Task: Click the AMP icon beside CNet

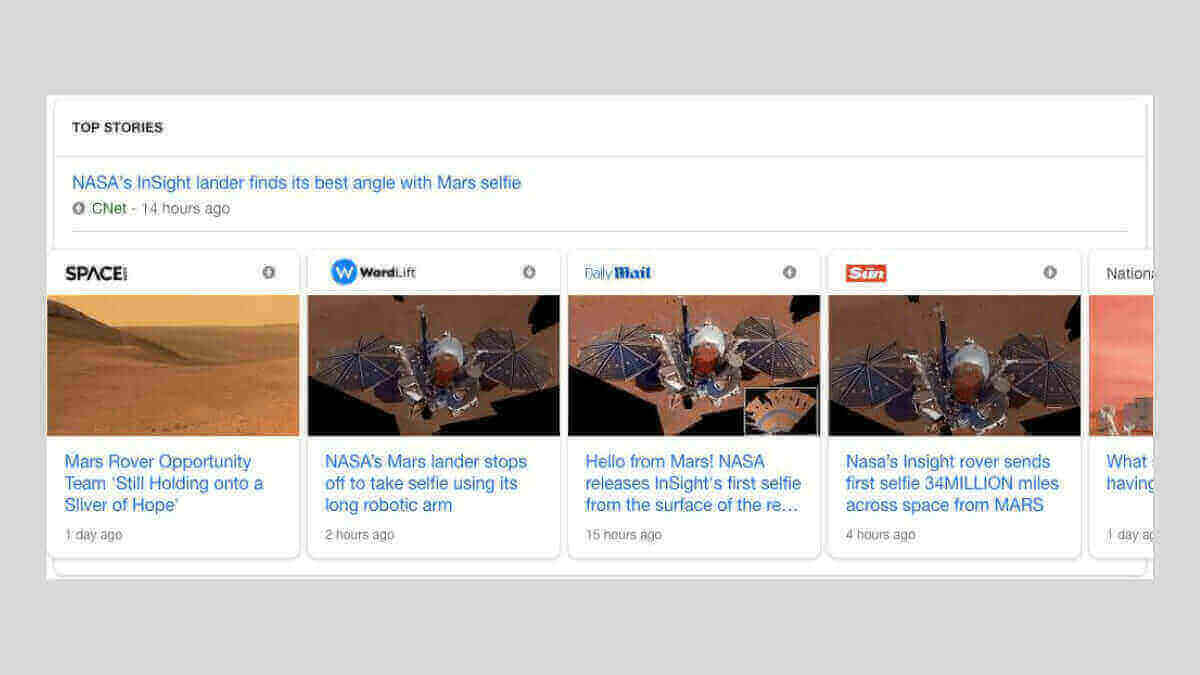Action: click(79, 209)
